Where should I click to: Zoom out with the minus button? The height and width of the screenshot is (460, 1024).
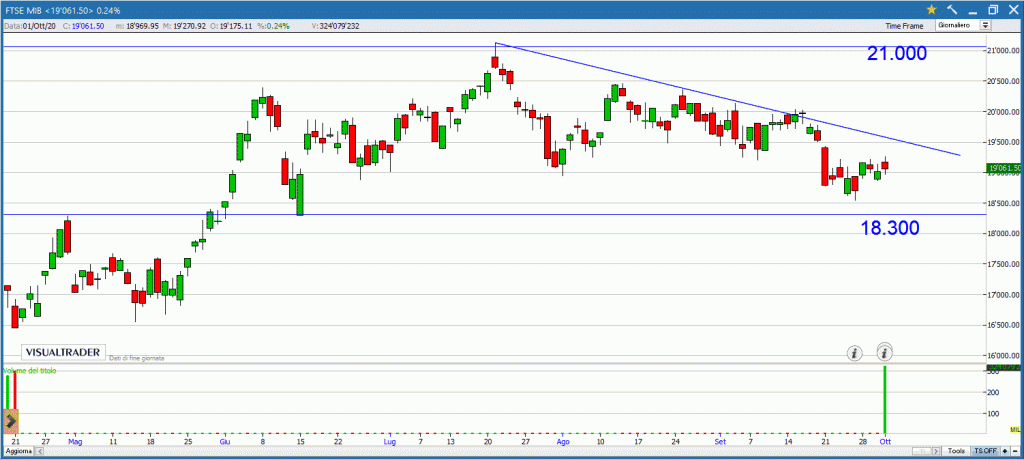pos(1016,451)
